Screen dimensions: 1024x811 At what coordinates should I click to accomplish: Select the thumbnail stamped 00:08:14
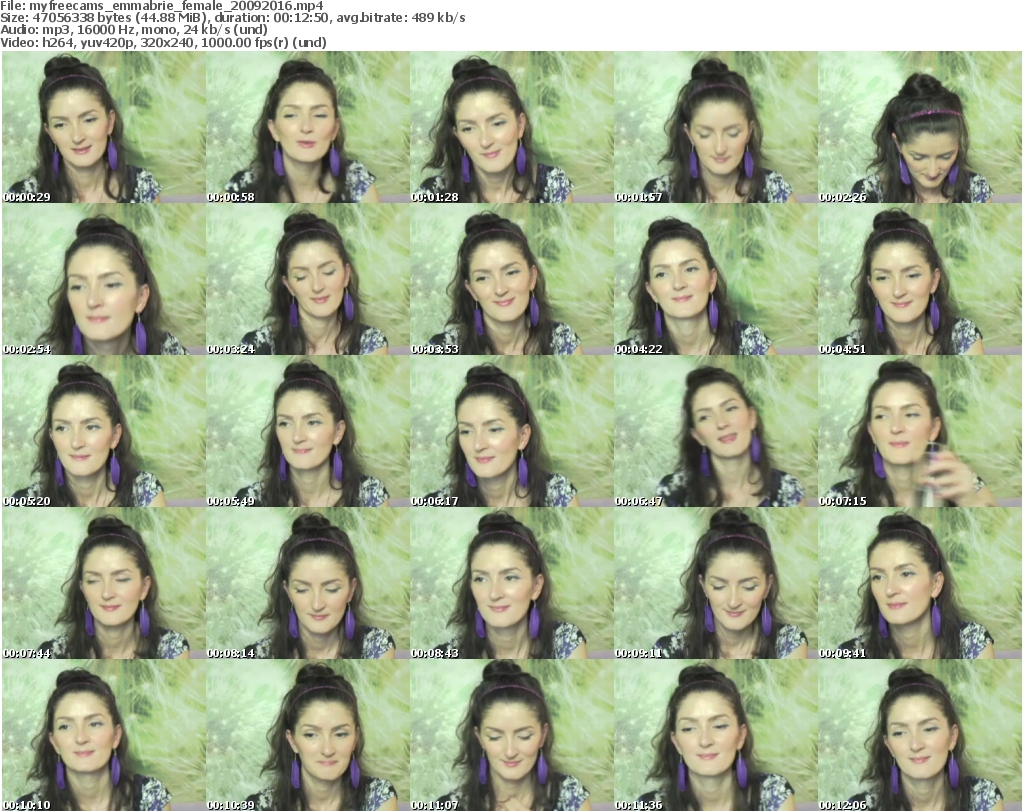pyautogui.click(x=308, y=584)
